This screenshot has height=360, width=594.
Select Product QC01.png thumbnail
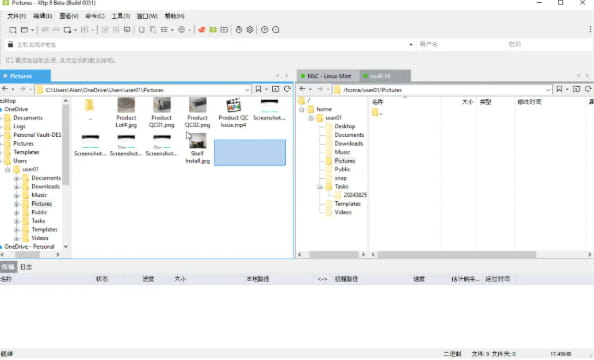pyautogui.click(x=161, y=113)
